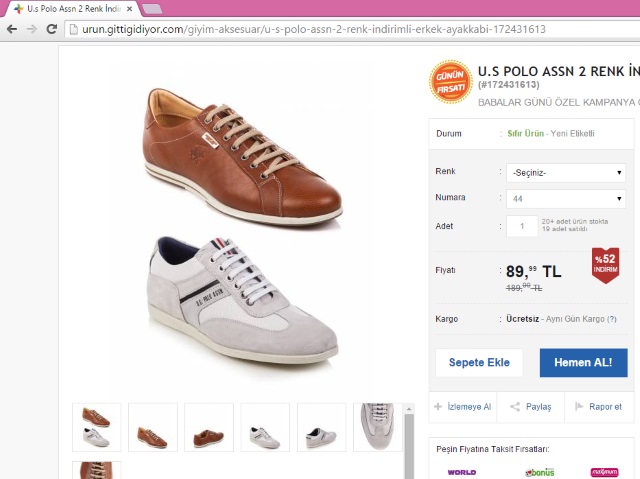640x479 pixels.
Task: Click the product number (#172431613)
Action: [509, 84]
